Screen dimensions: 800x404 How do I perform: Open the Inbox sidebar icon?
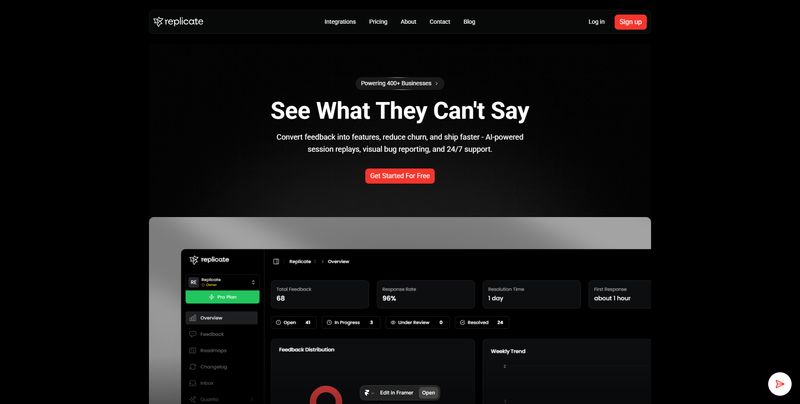tap(192, 383)
